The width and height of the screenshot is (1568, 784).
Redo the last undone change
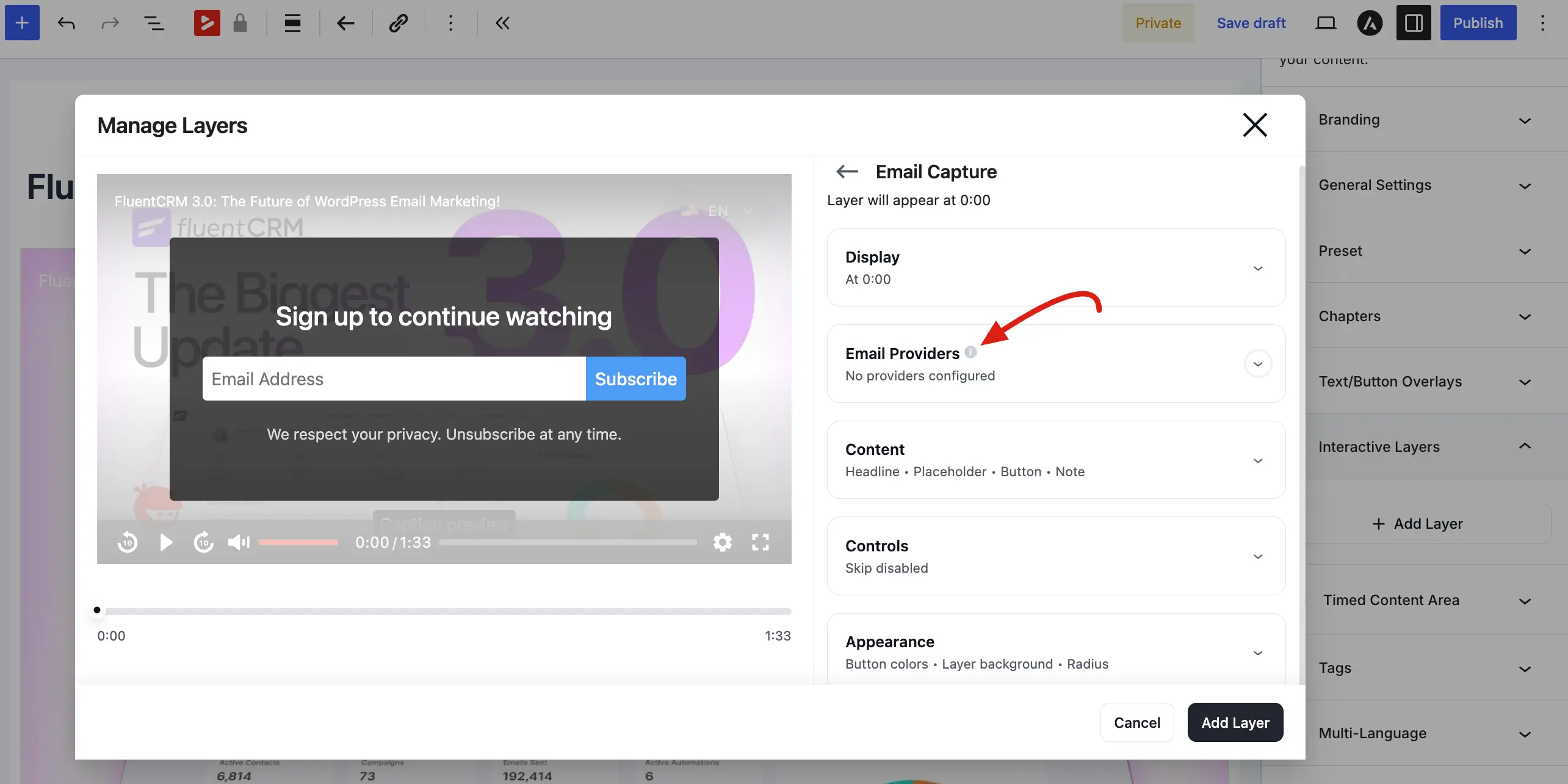tap(110, 23)
